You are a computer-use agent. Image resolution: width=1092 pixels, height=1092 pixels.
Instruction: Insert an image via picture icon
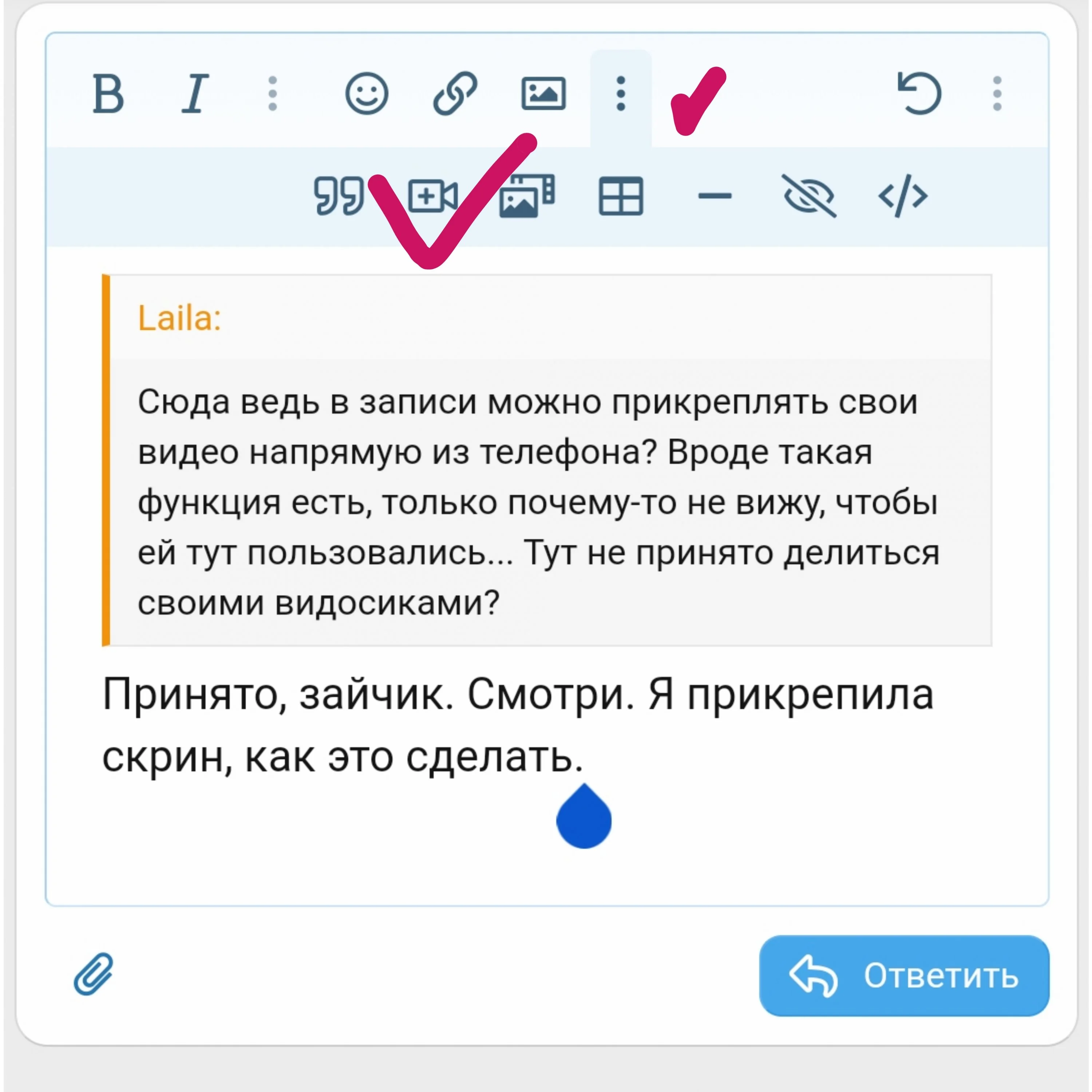(543, 94)
